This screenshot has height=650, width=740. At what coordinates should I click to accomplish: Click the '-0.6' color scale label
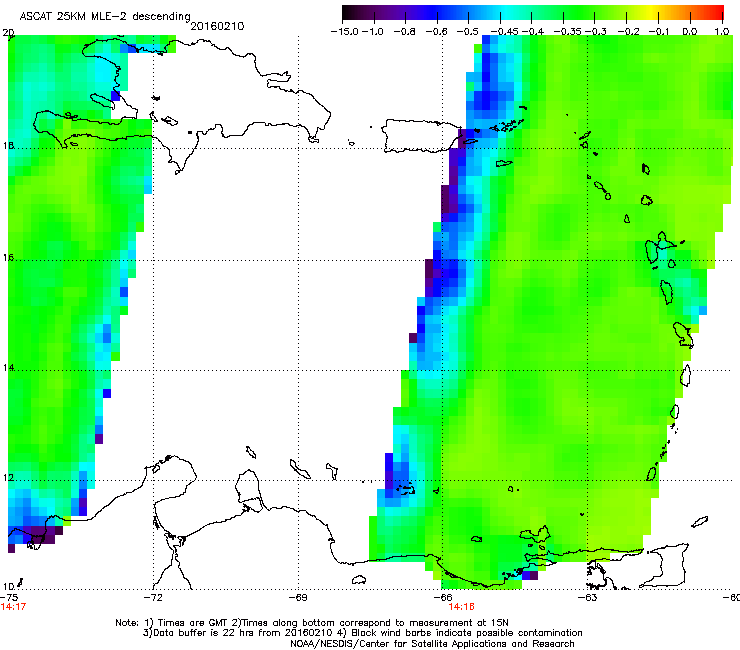coord(436,32)
